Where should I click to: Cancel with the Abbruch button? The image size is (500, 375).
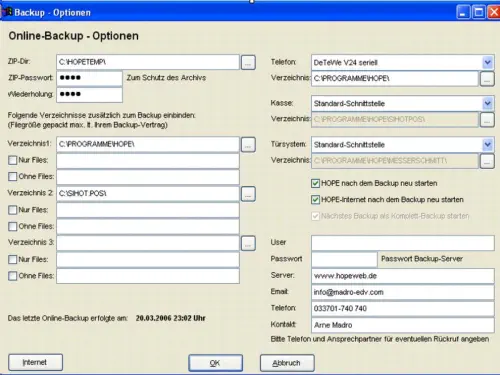pyautogui.click(x=287, y=363)
